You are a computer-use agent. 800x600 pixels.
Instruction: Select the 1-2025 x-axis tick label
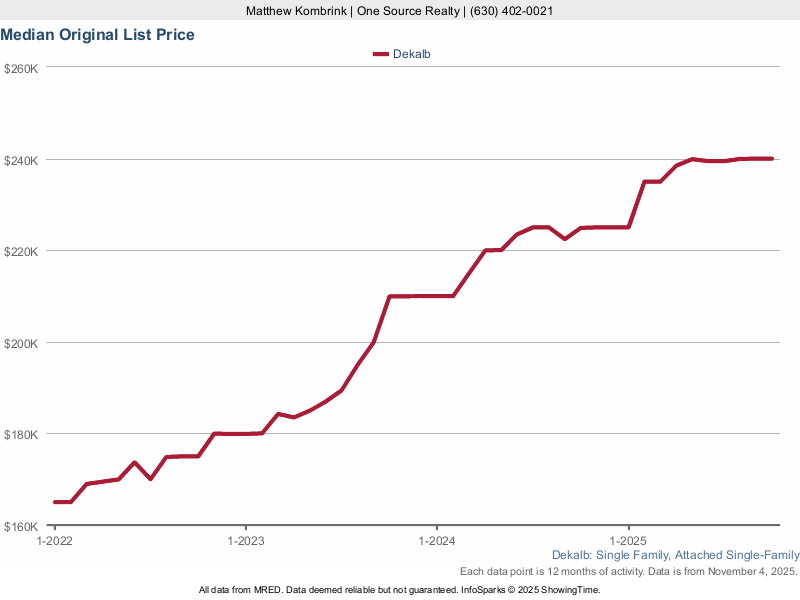(628, 541)
